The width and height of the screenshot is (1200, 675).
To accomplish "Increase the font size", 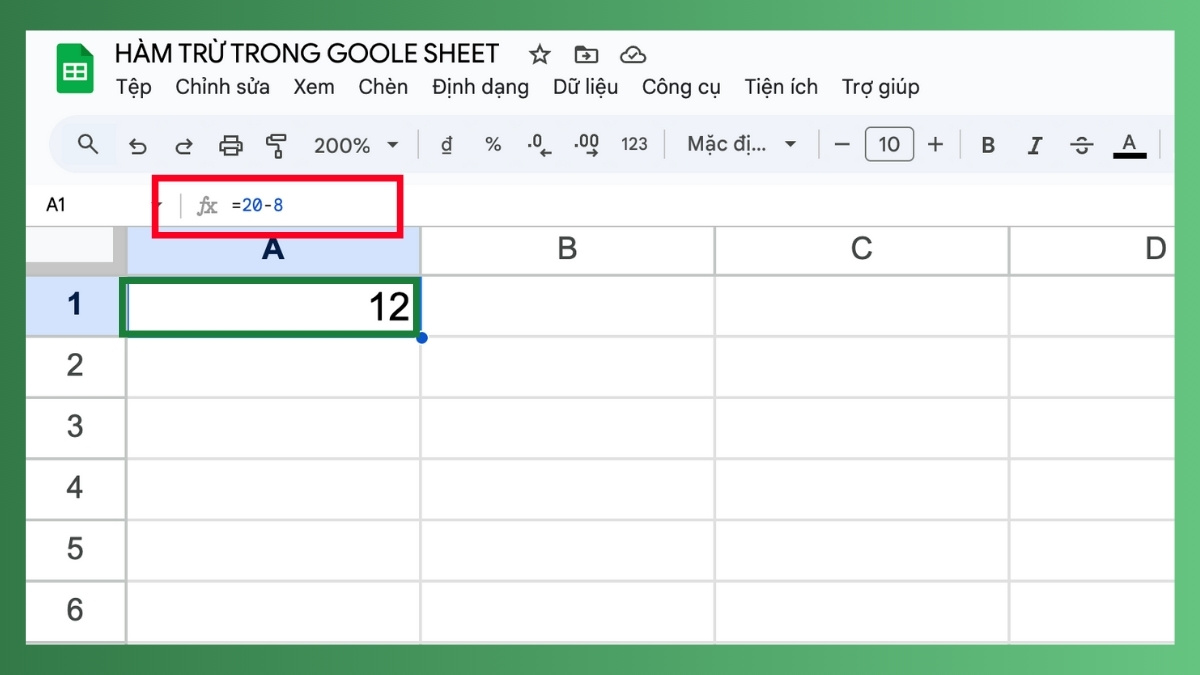I will coord(935,145).
